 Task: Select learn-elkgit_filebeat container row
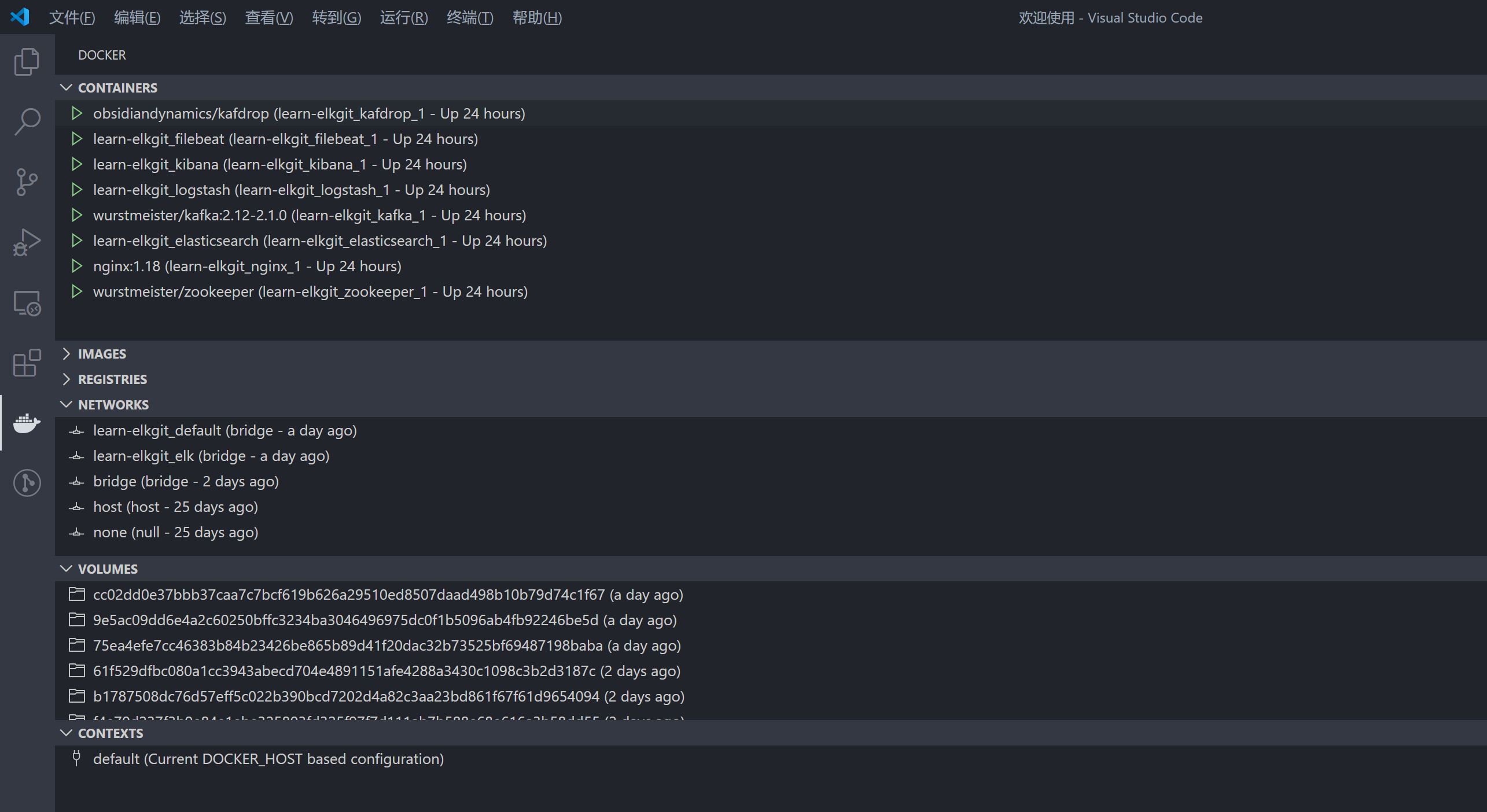pos(771,139)
